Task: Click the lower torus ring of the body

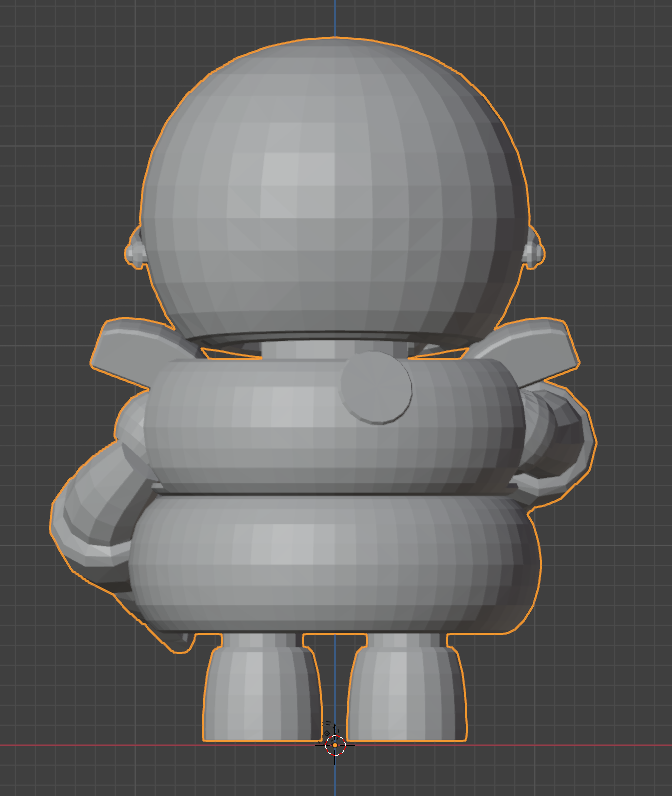Action: (334, 563)
